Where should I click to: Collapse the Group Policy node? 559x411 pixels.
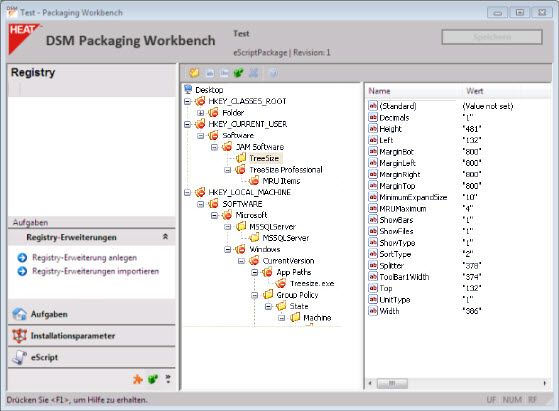(255, 296)
